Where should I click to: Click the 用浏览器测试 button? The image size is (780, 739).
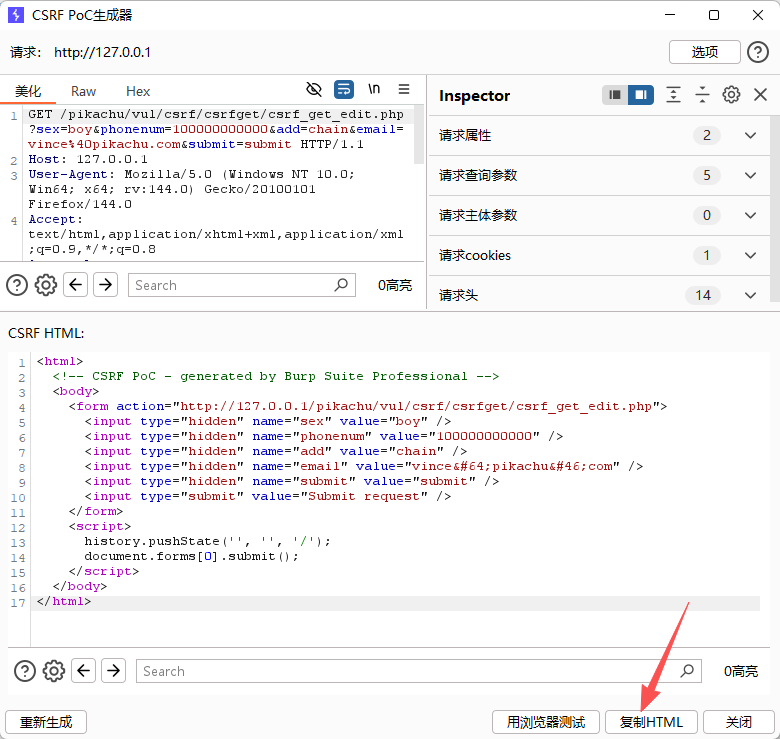click(x=546, y=722)
